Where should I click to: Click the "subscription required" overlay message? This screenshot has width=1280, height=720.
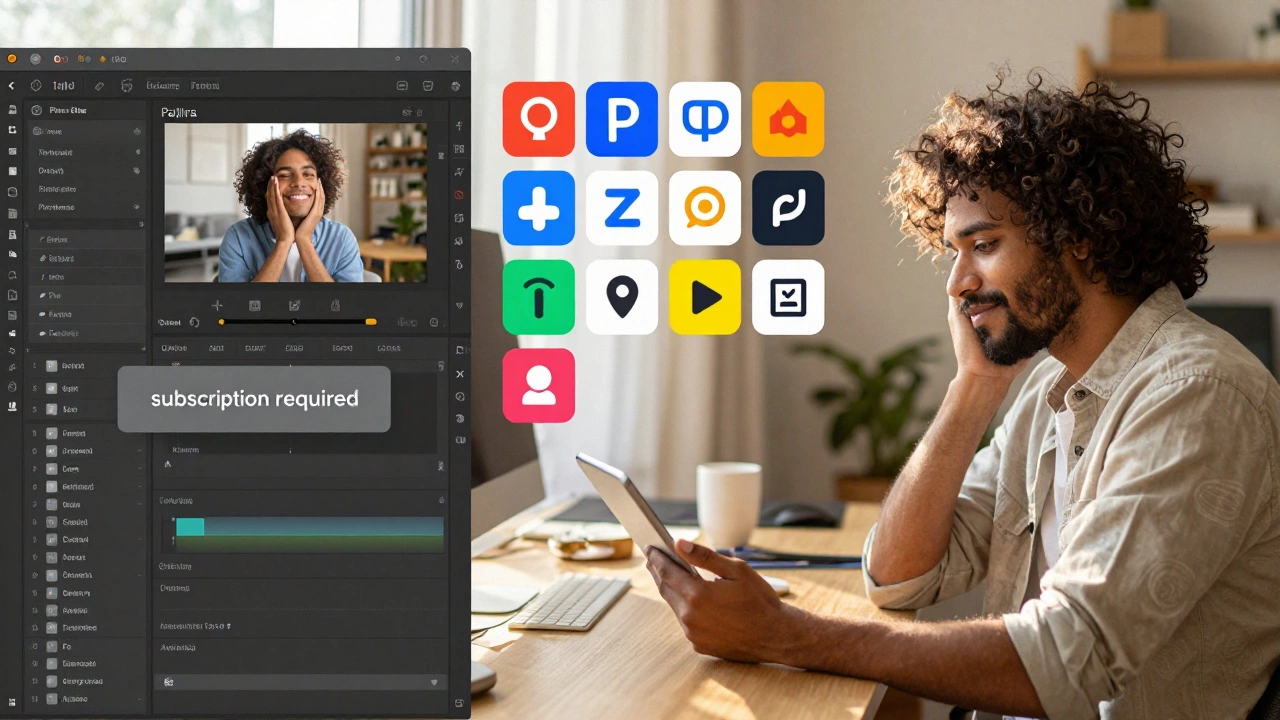(254, 399)
